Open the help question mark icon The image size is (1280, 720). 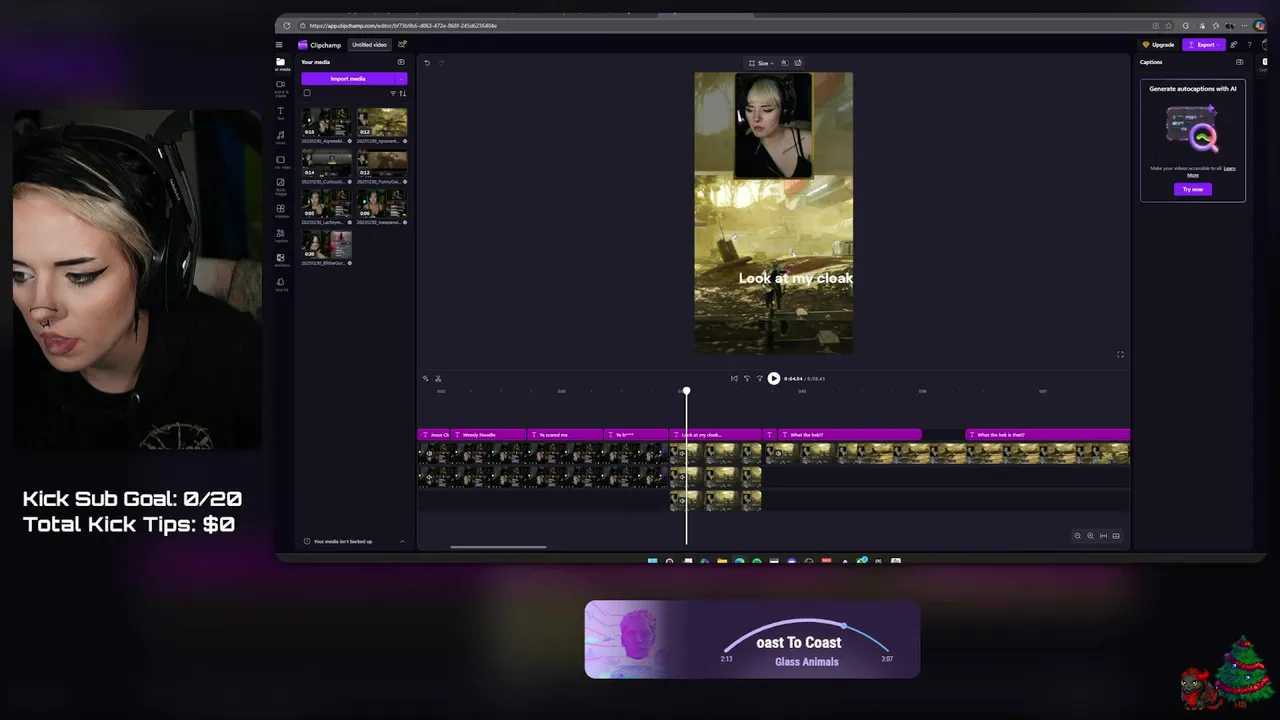pos(1249,45)
